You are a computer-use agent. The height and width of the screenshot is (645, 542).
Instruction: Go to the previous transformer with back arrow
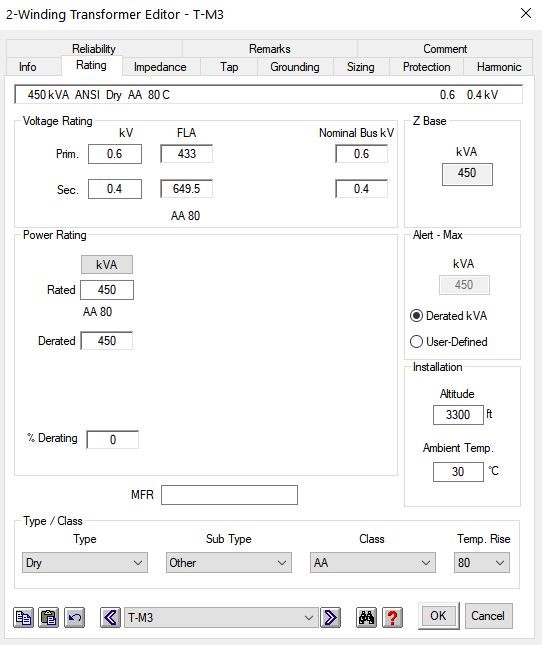[110, 617]
